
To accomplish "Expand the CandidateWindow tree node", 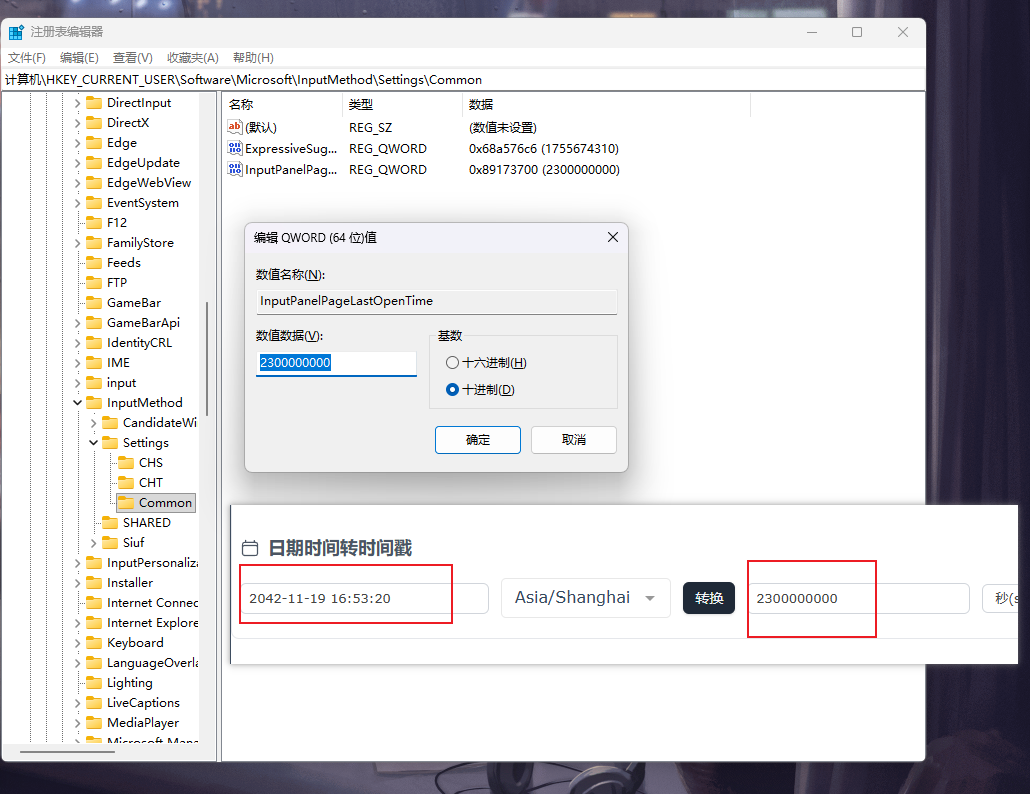I will point(94,423).
